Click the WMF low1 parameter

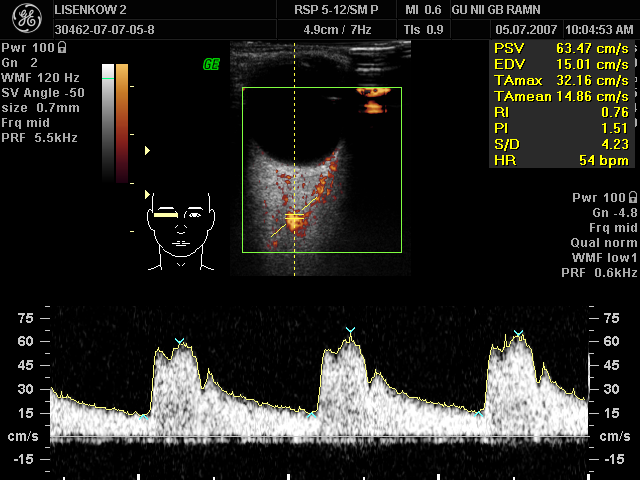(604, 258)
